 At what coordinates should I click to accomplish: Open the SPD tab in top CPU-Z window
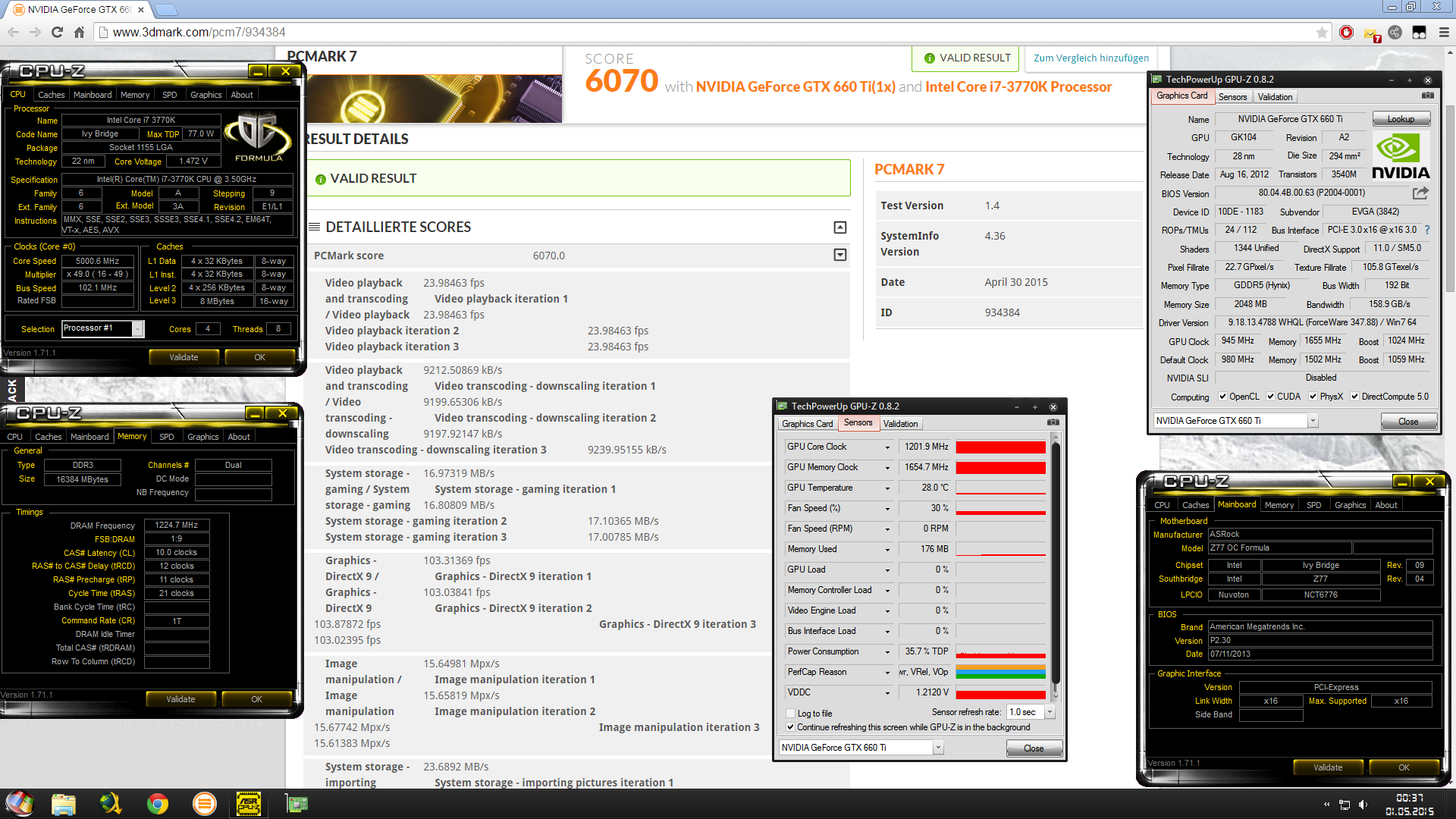coord(169,95)
